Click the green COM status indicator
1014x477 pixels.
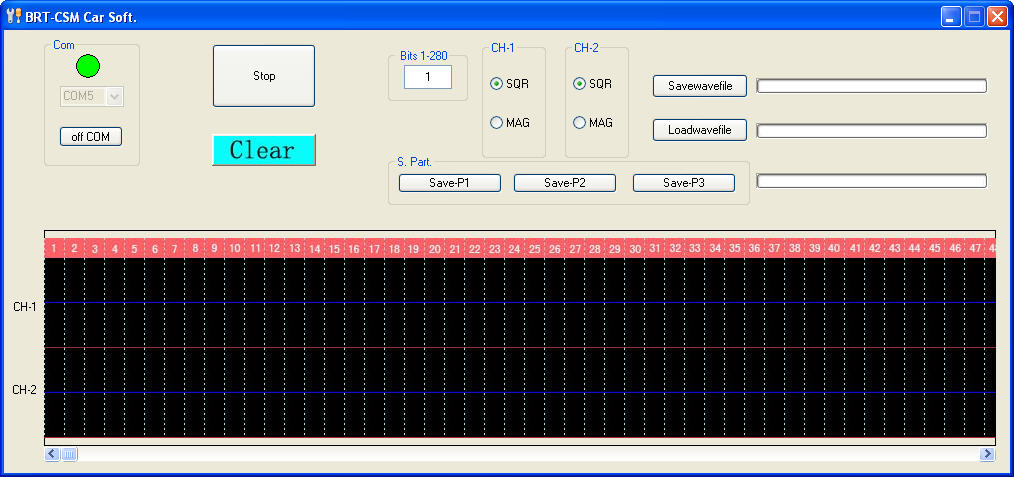coord(88,66)
